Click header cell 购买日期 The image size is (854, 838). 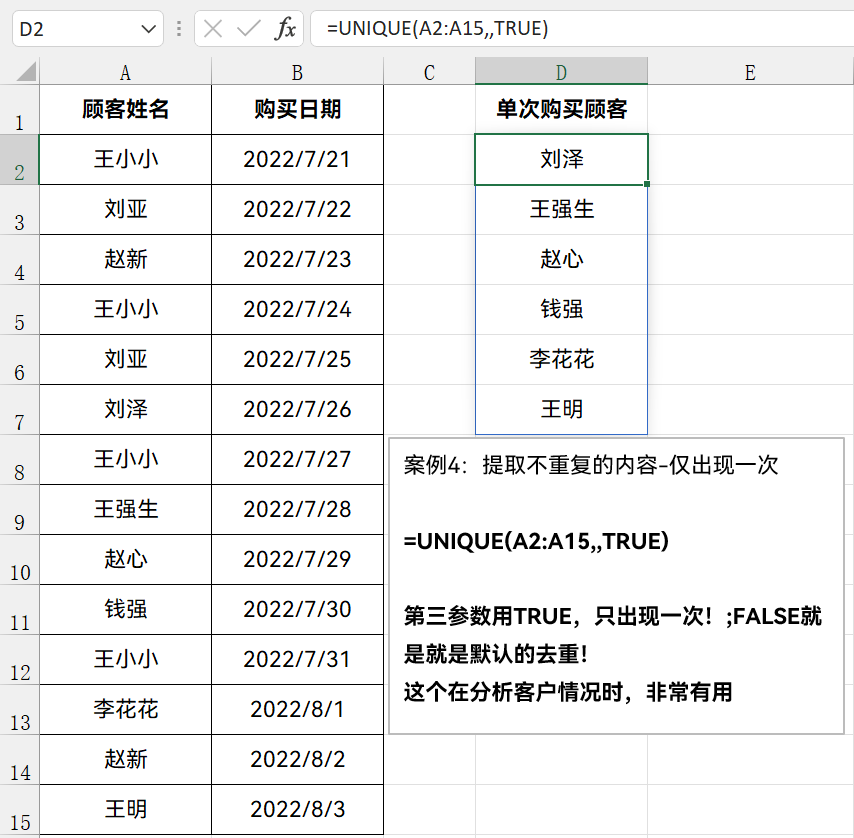(297, 109)
